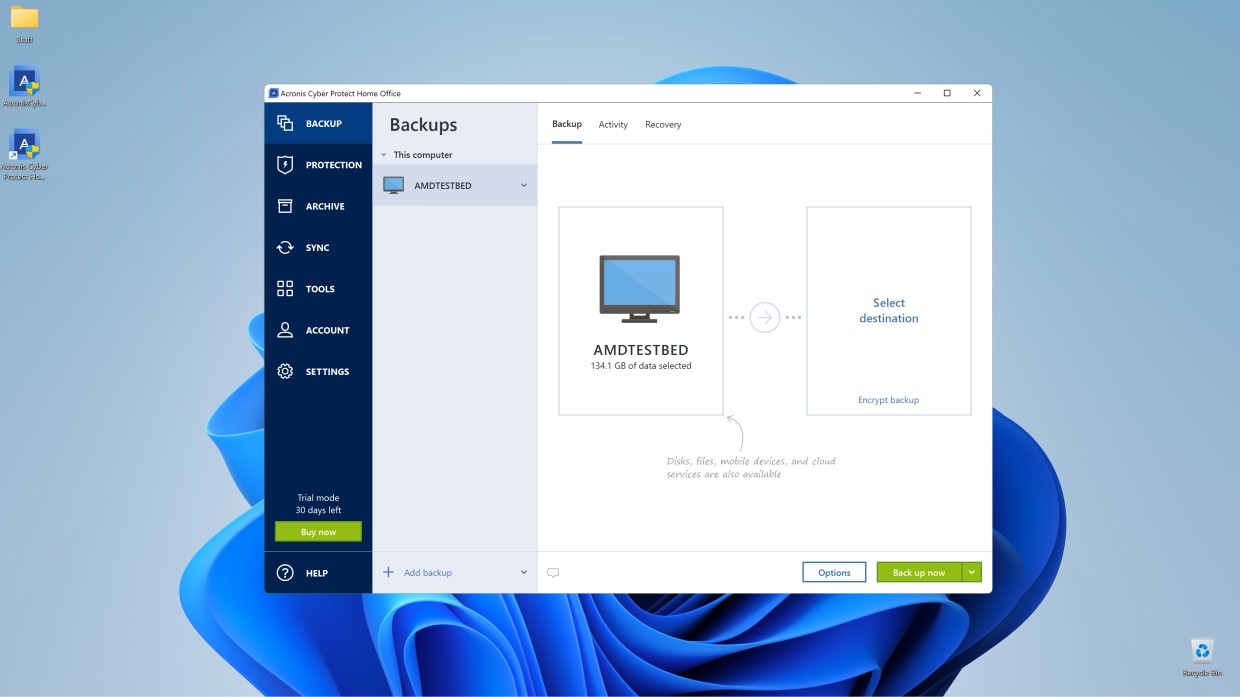
Task: Click the Buy now button
Action: pos(318,532)
